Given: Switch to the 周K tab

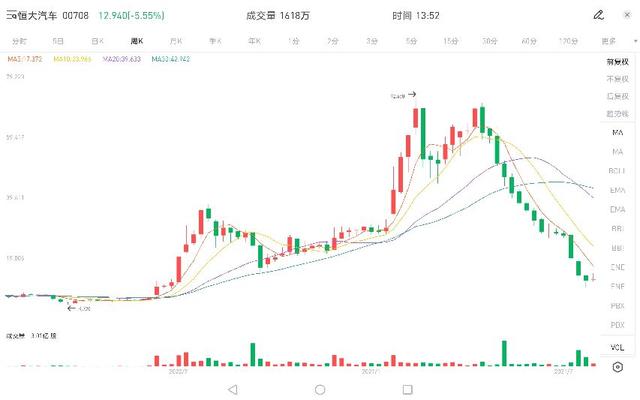Looking at the screenshot, I should 136,41.
